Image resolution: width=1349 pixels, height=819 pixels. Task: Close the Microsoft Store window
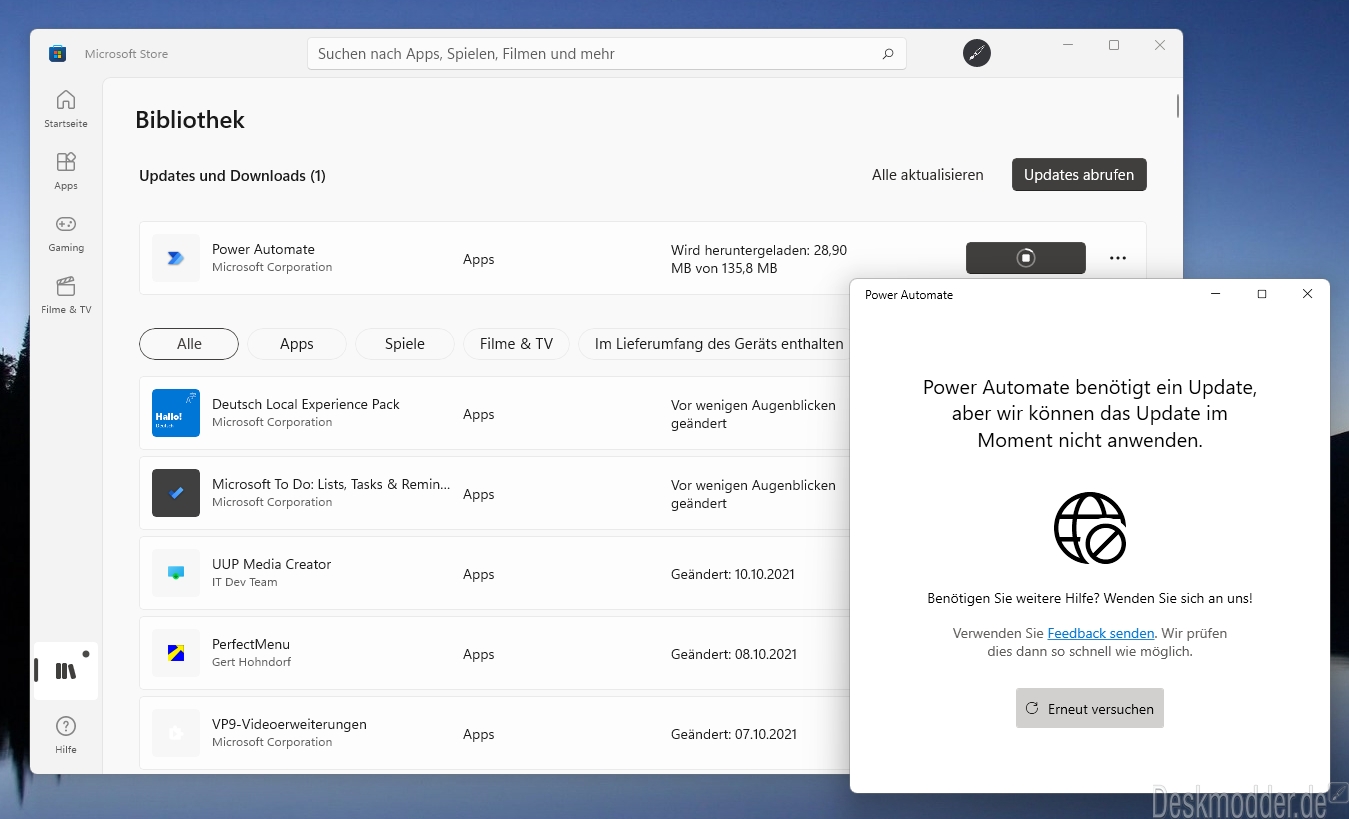(x=1160, y=46)
